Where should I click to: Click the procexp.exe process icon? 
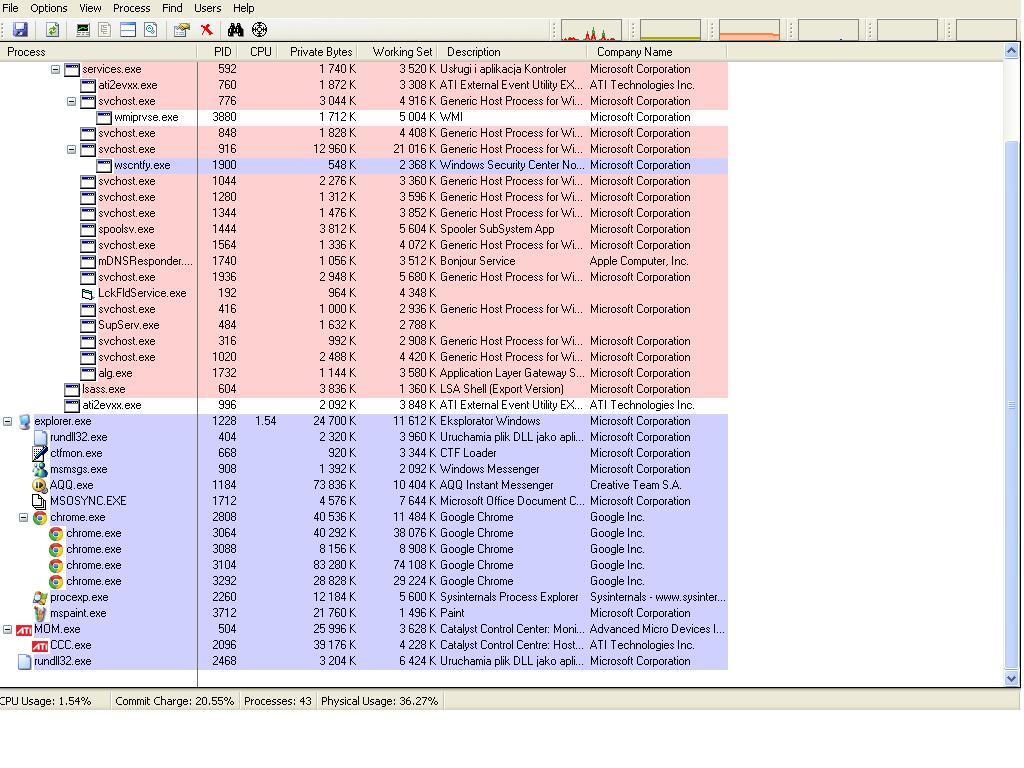tap(40, 598)
